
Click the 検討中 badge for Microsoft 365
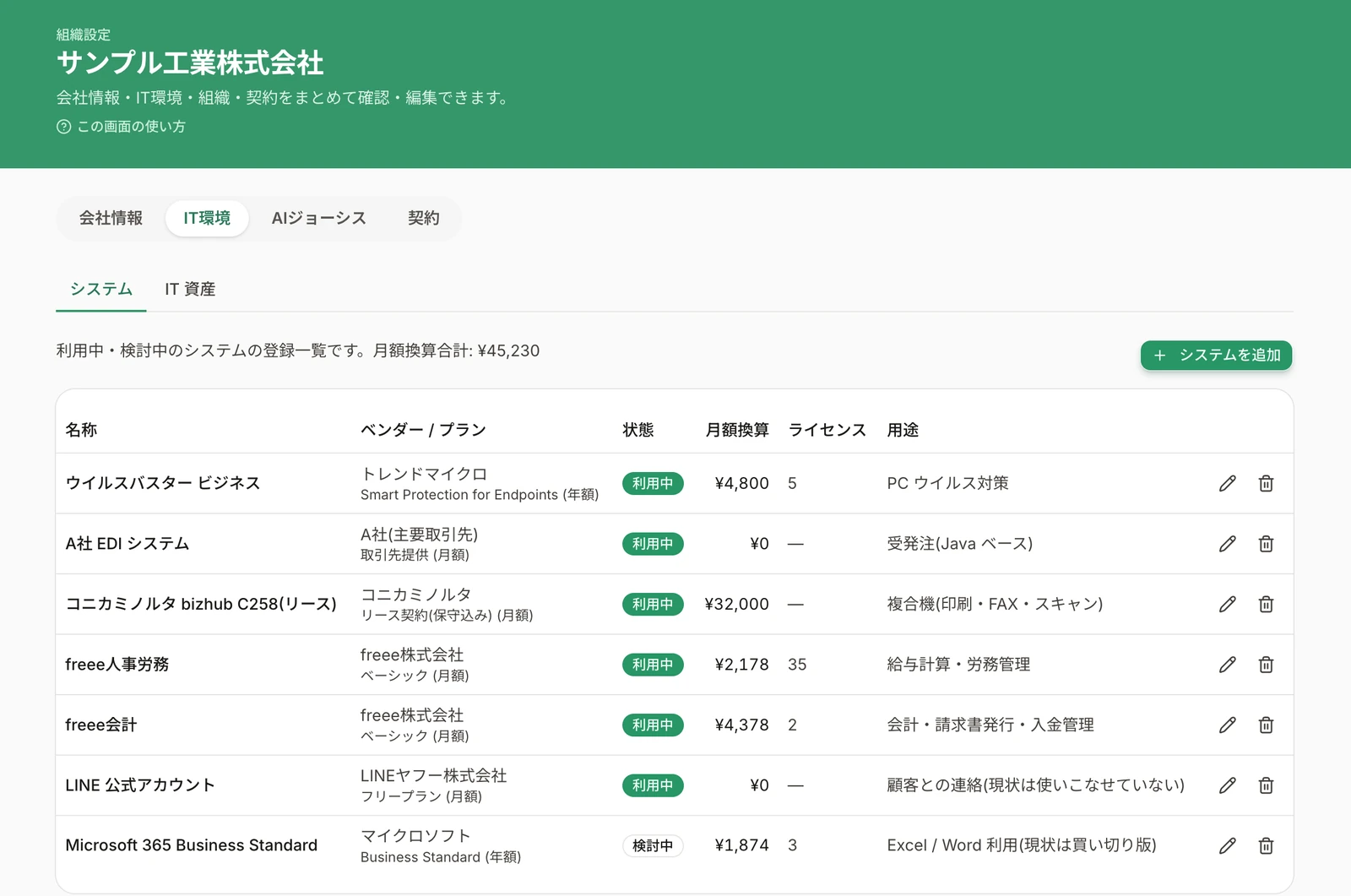tap(653, 845)
